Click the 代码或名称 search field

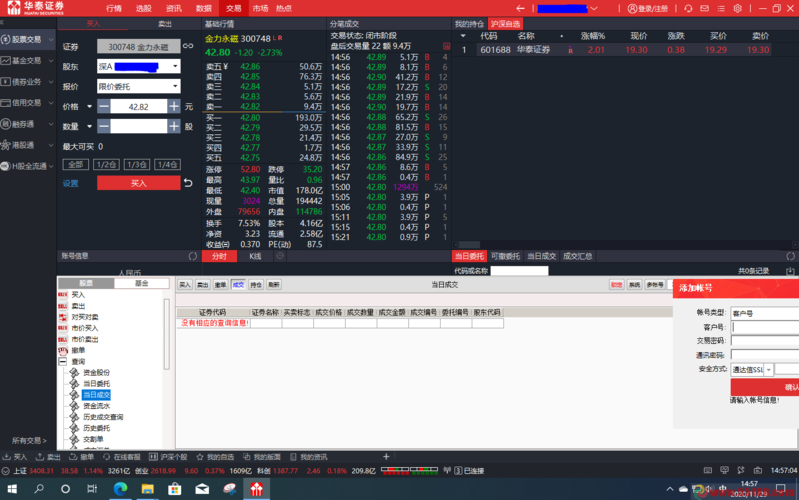click(x=519, y=271)
